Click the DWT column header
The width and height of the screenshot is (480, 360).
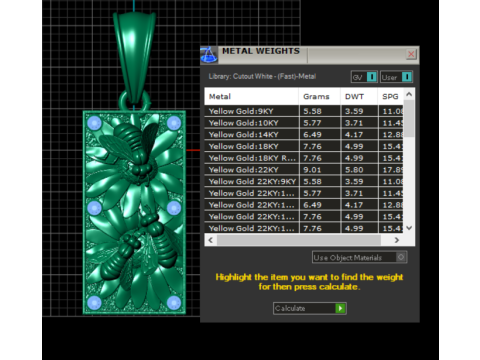[x=359, y=97]
